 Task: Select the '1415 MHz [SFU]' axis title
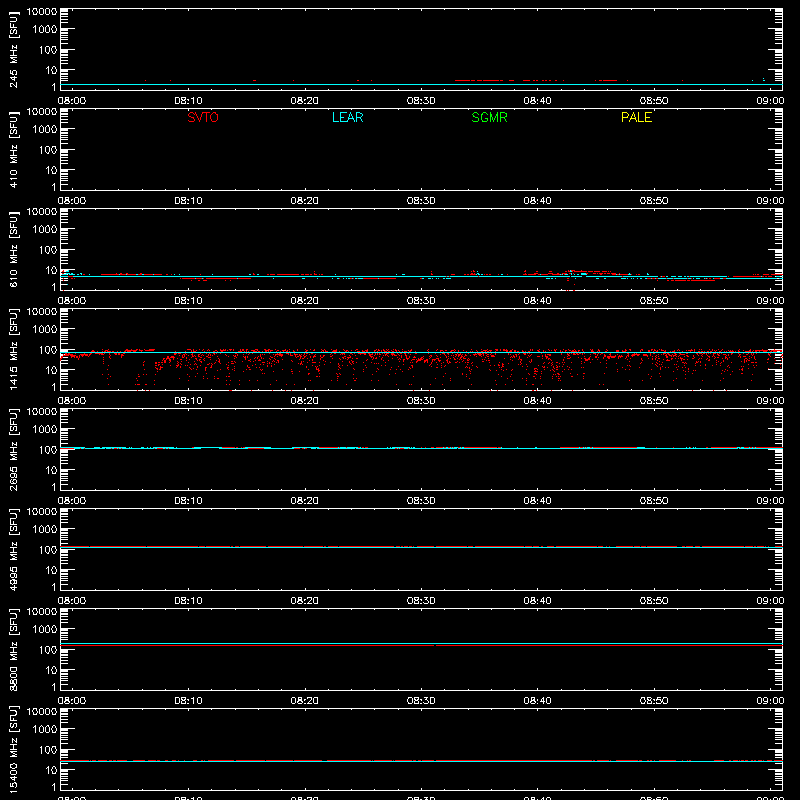[13, 349]
